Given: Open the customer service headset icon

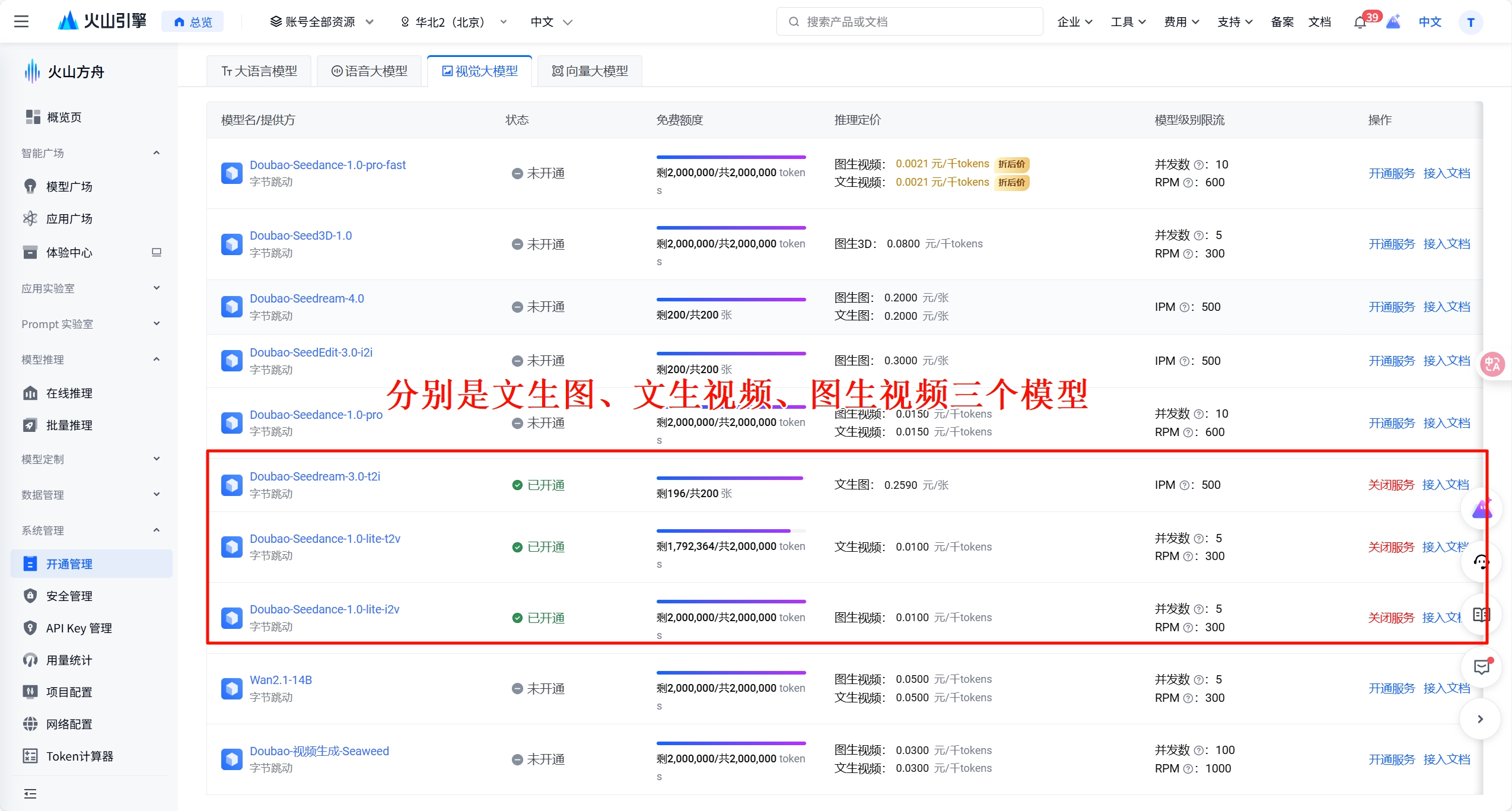Looking at the screenshot, I should [1481, 562].
